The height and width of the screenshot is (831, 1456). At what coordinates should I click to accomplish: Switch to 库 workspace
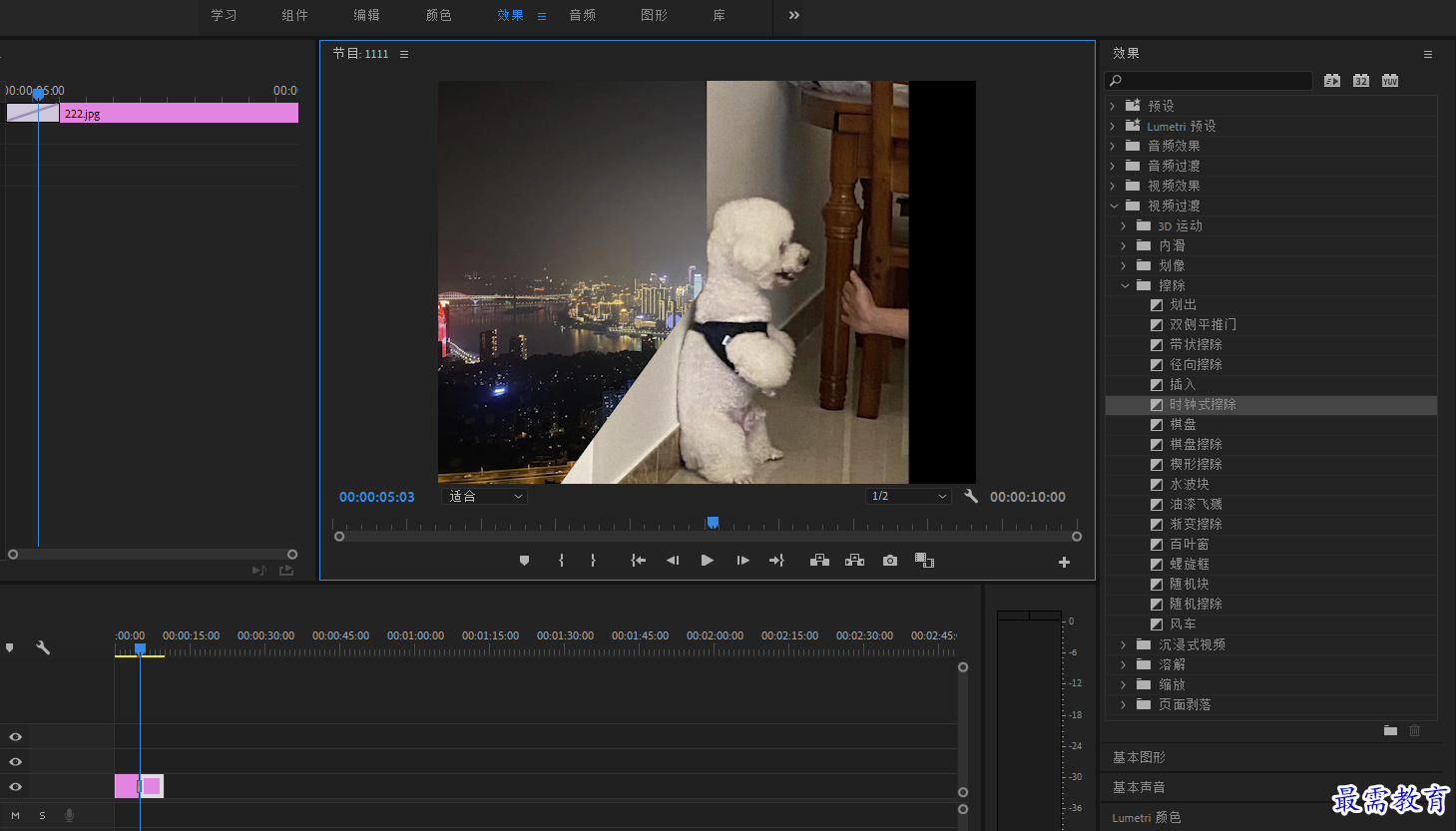pos(720,15)
